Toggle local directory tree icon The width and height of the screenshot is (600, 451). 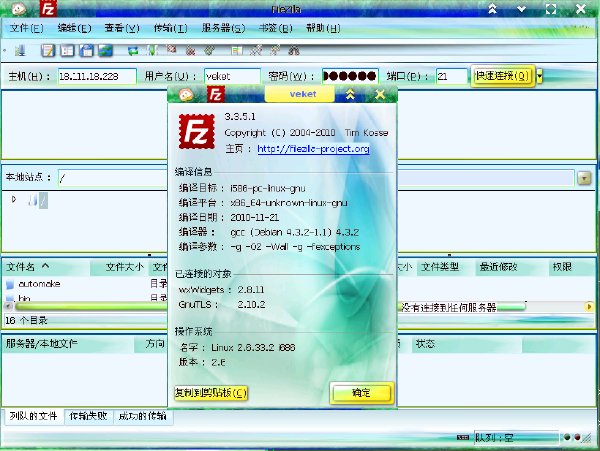click(x=67, y=50)
